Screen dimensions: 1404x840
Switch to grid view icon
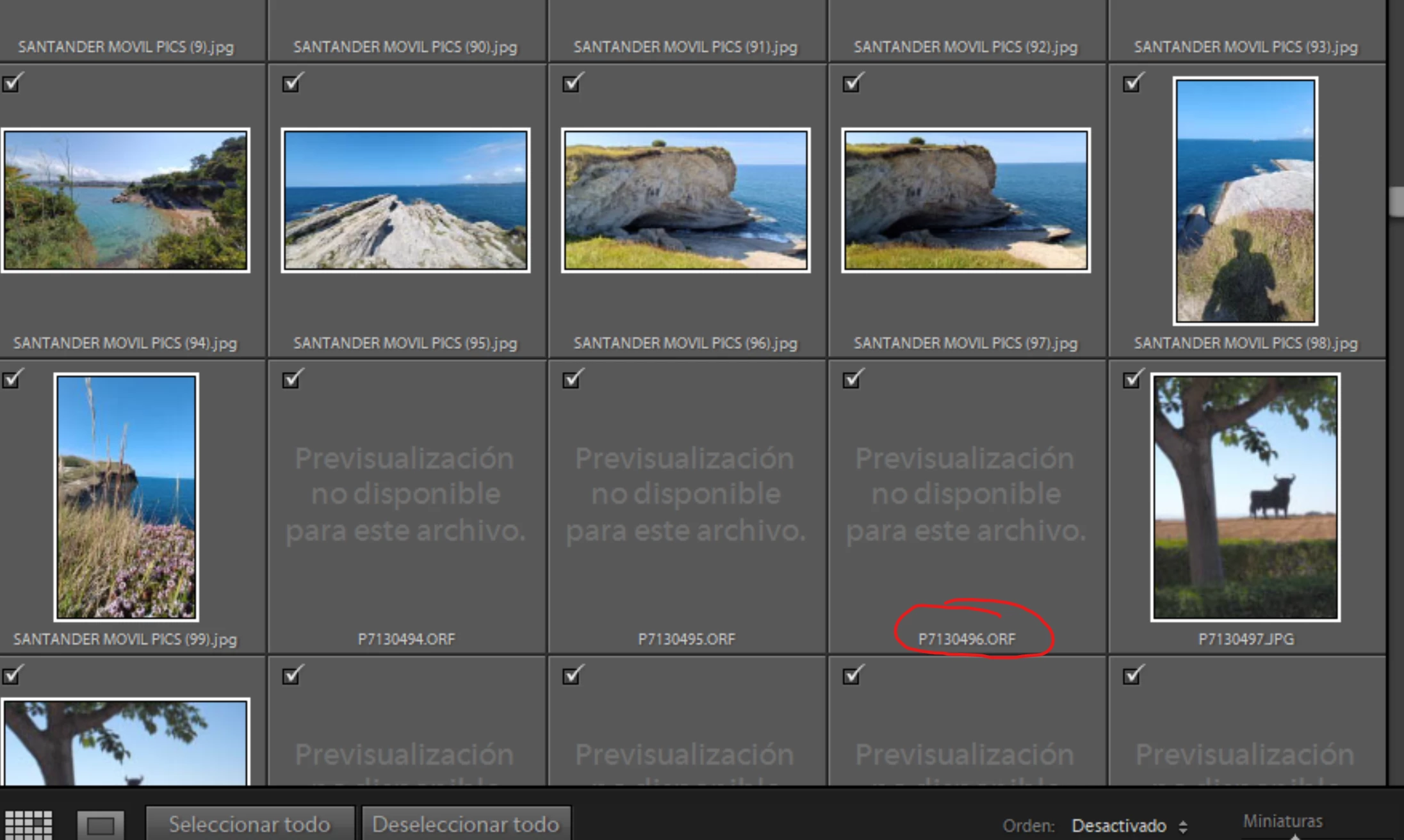click(28, 825)
